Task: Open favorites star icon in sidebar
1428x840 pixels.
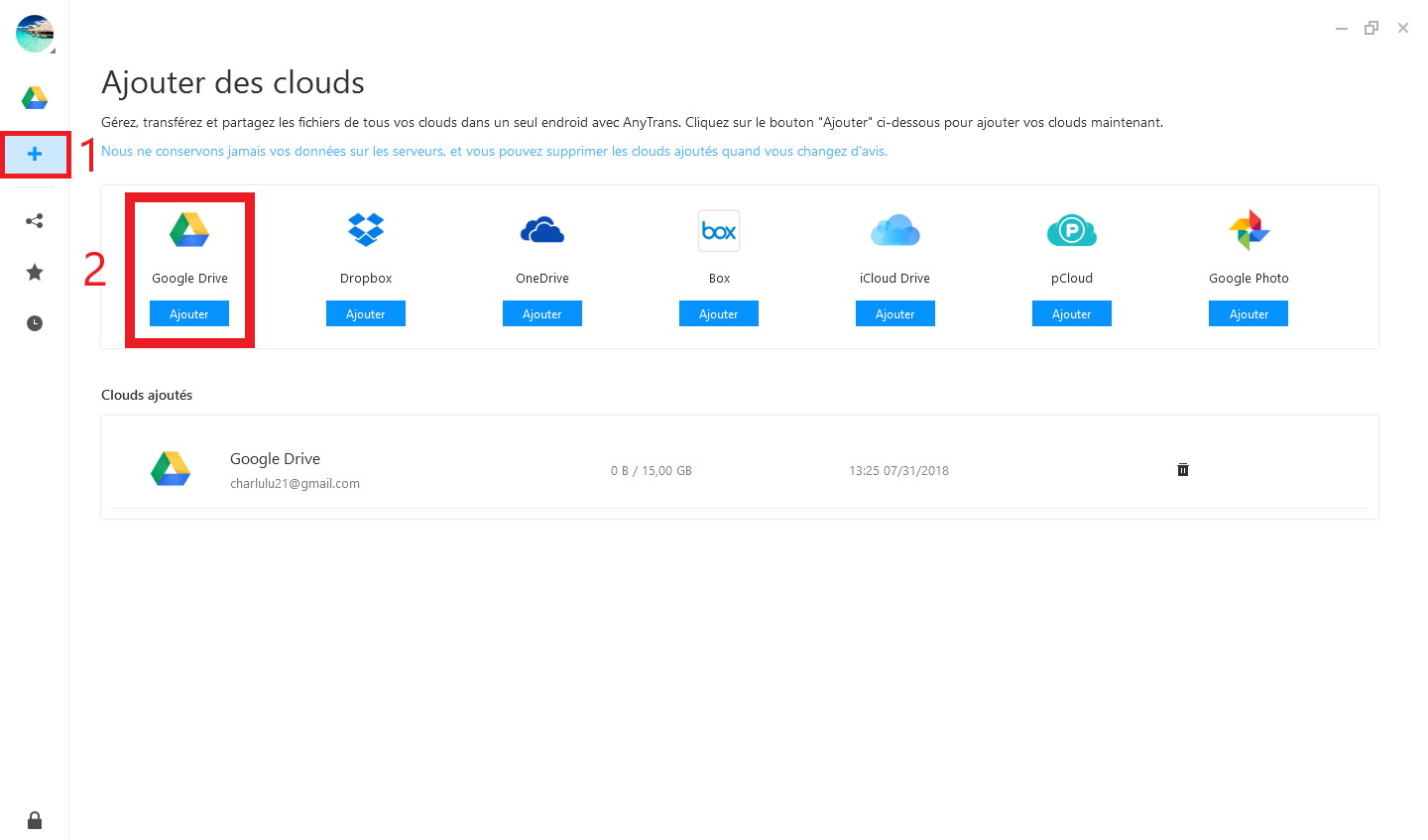Action: (x=35, y=272)
